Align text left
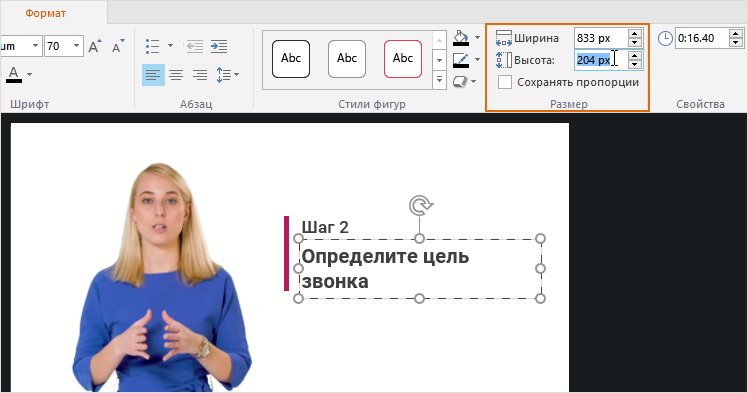The width and height of the screenshot is (748, 393). point(153,75)
